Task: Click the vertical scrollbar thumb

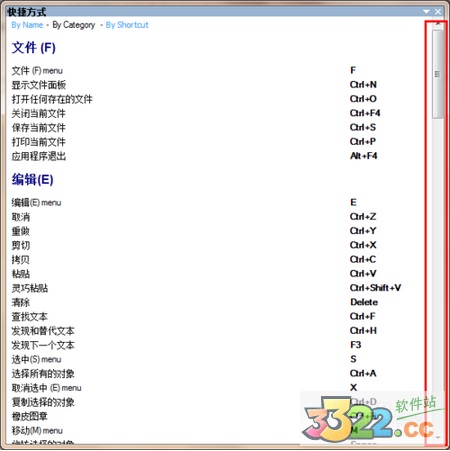Action: (x=438, y=74)
